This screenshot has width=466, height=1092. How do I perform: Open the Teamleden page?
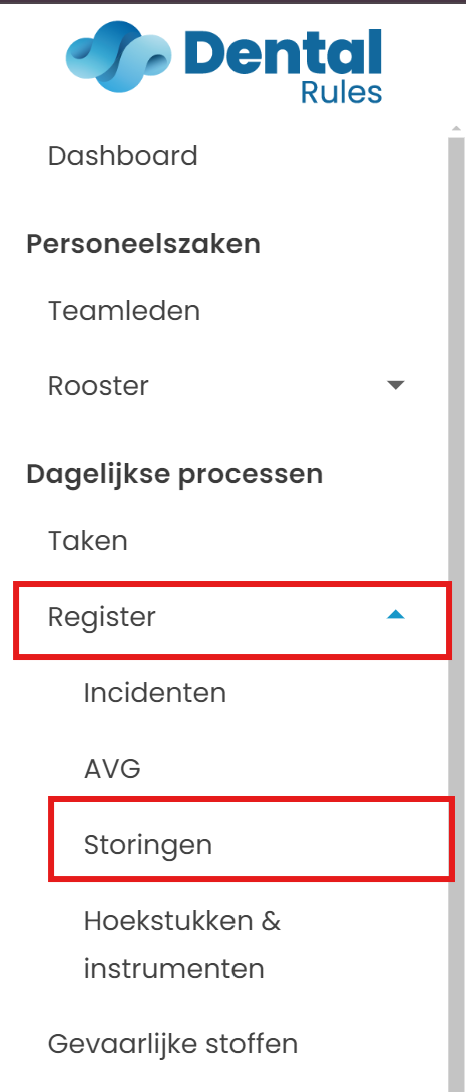pos(124,310)
